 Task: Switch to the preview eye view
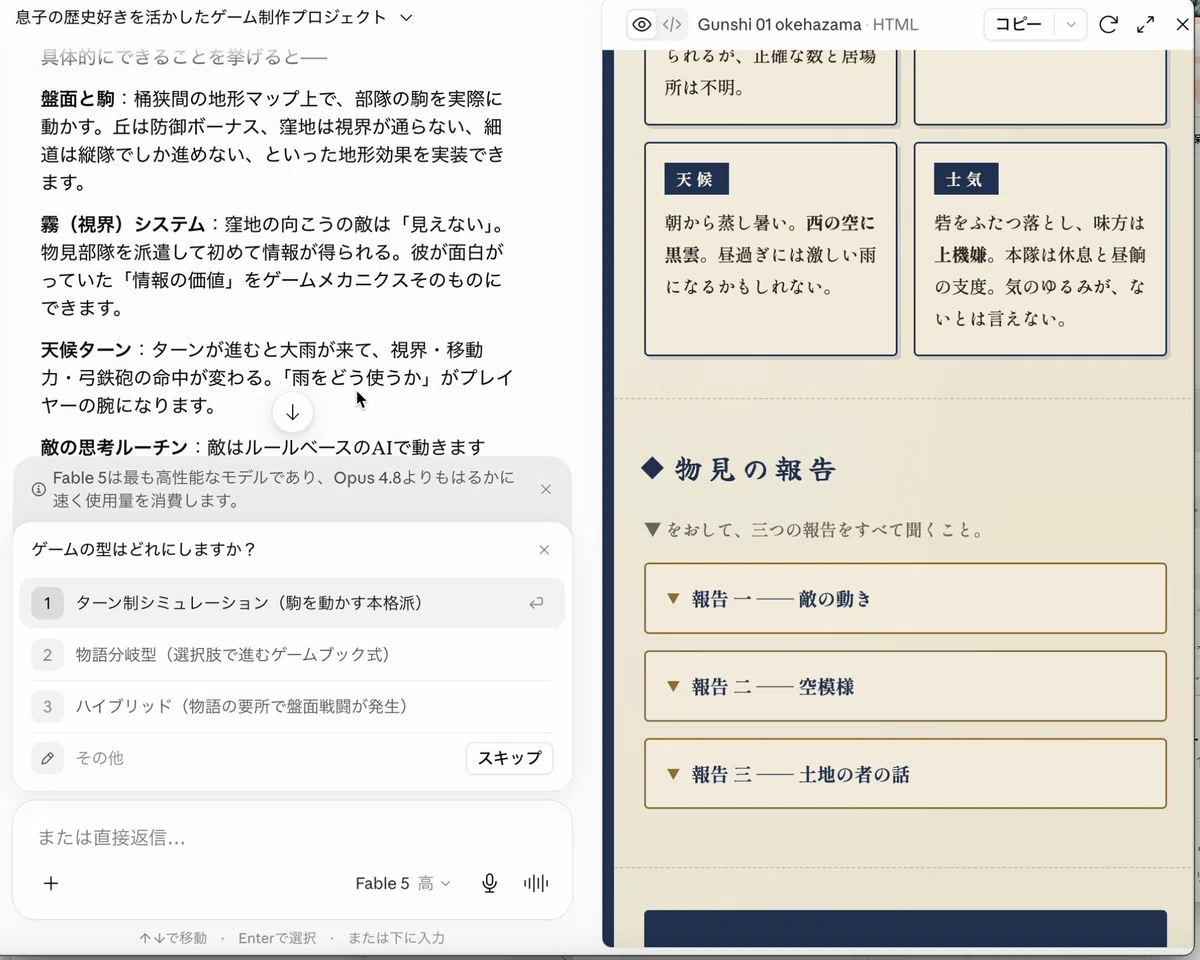tap(642, 25)
